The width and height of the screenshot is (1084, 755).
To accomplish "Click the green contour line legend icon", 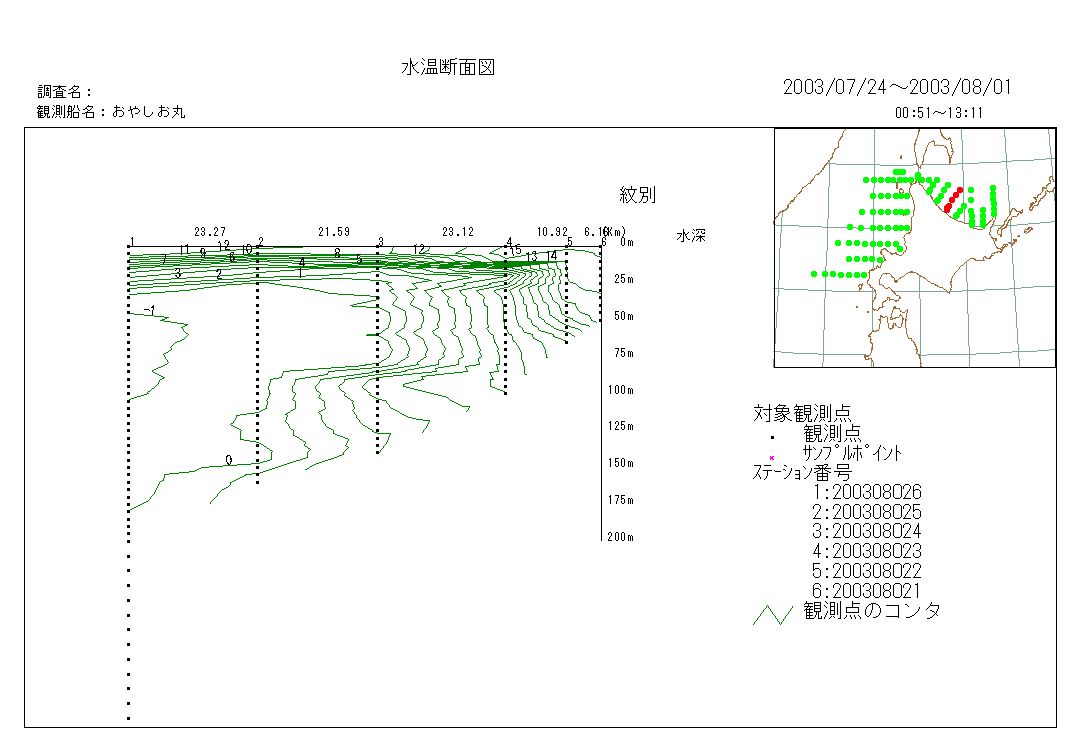I will pyautogui.click(x=772, y=614).
